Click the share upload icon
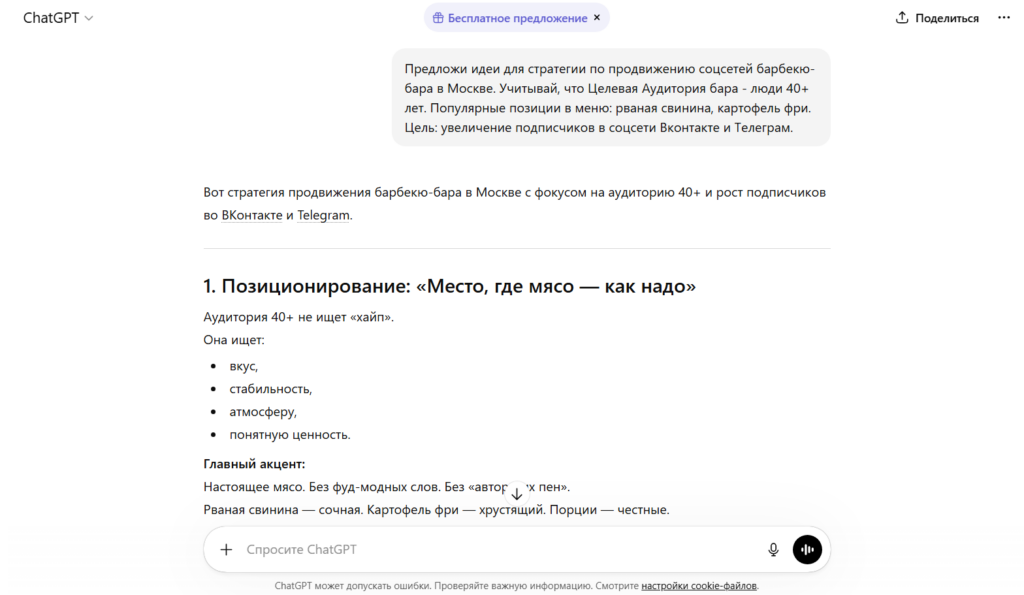Viewport: 1024px width, 595px height. click(902, 18)
